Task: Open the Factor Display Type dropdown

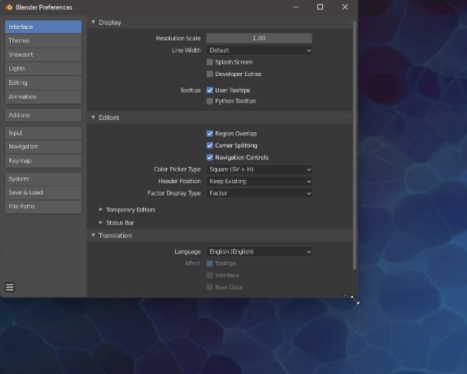Action: pos(259,193)
